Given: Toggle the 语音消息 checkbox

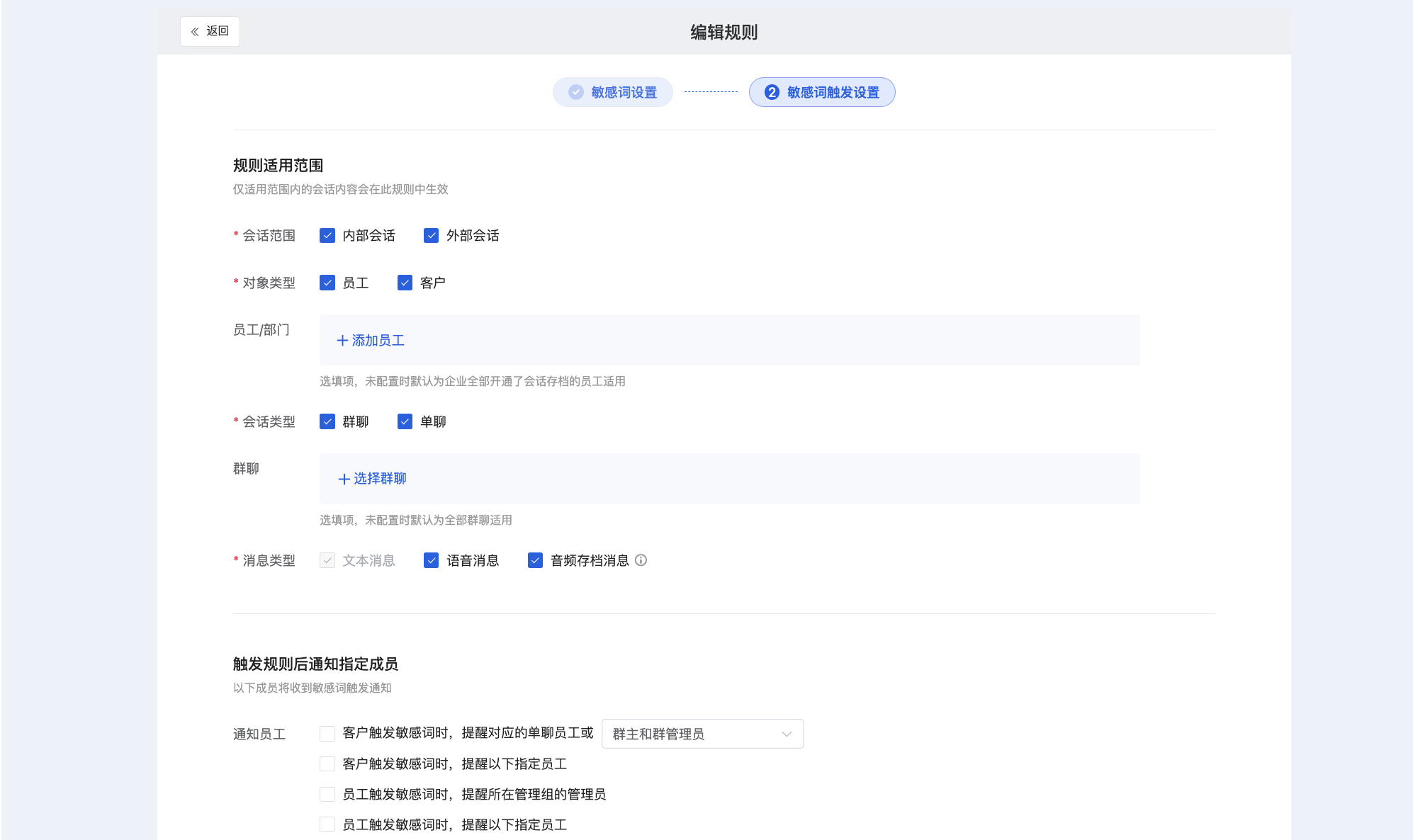Looking at the screenshot, I should coord(431,560).
